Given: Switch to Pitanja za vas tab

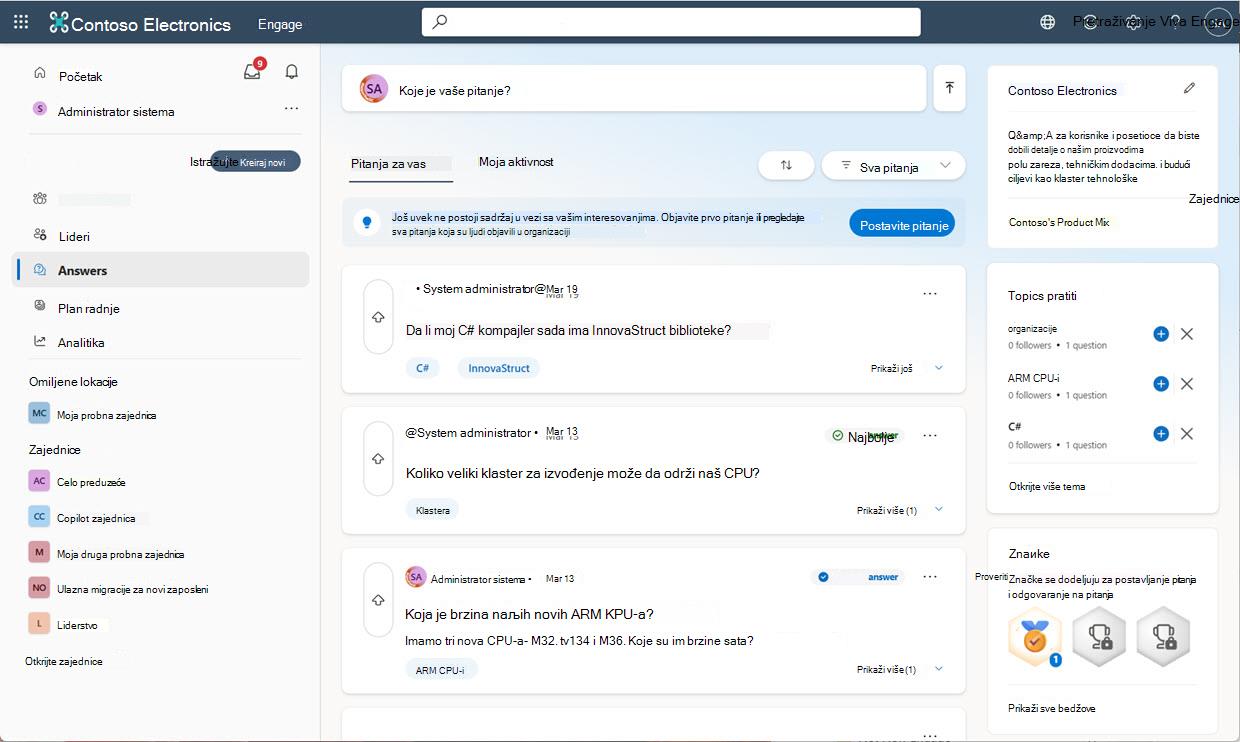Looking at the screenshot, I should click(x=388, y=164).
